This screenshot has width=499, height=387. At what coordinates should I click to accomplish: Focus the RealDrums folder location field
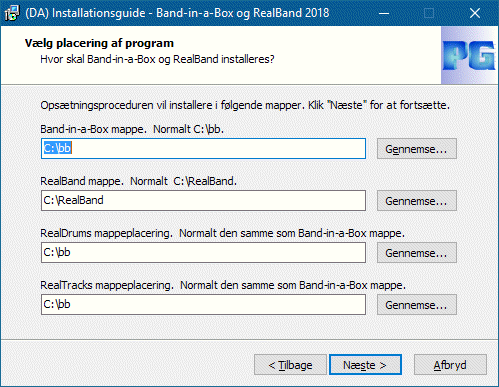[x=203, y=253]
